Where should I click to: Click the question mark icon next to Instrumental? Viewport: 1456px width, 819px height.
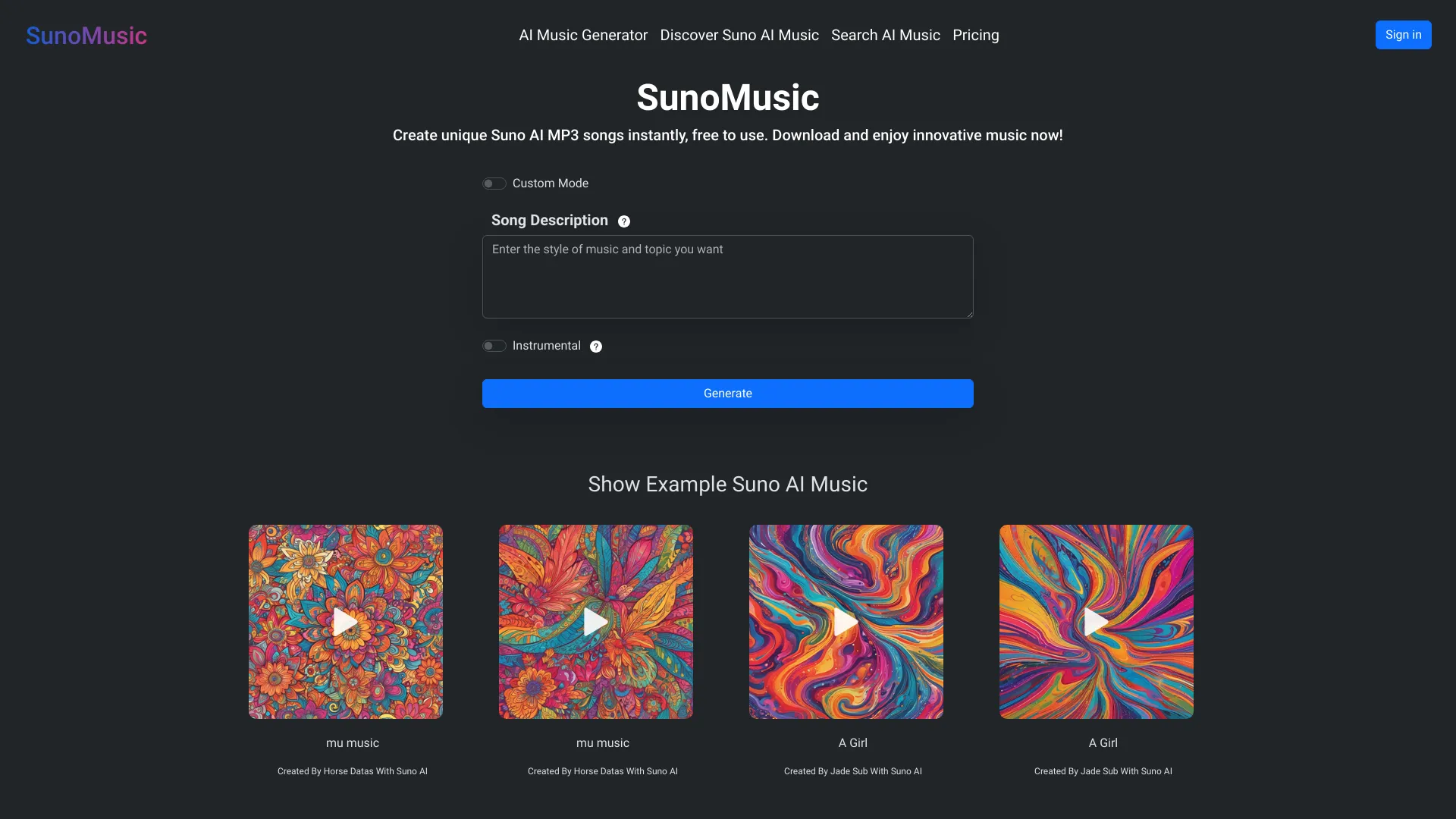[x=596, y=346]
